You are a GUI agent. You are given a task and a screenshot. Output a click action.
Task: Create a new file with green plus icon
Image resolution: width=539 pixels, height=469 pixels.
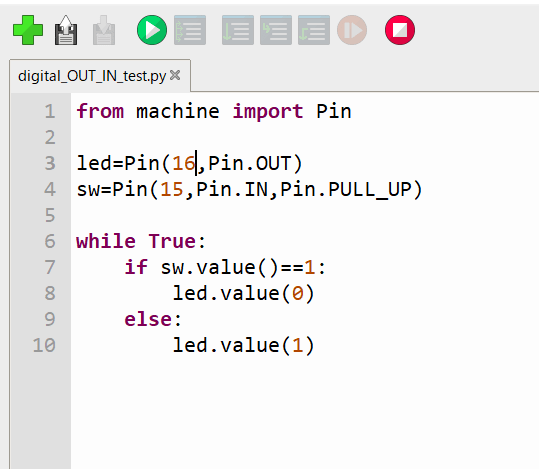point(28,30)
